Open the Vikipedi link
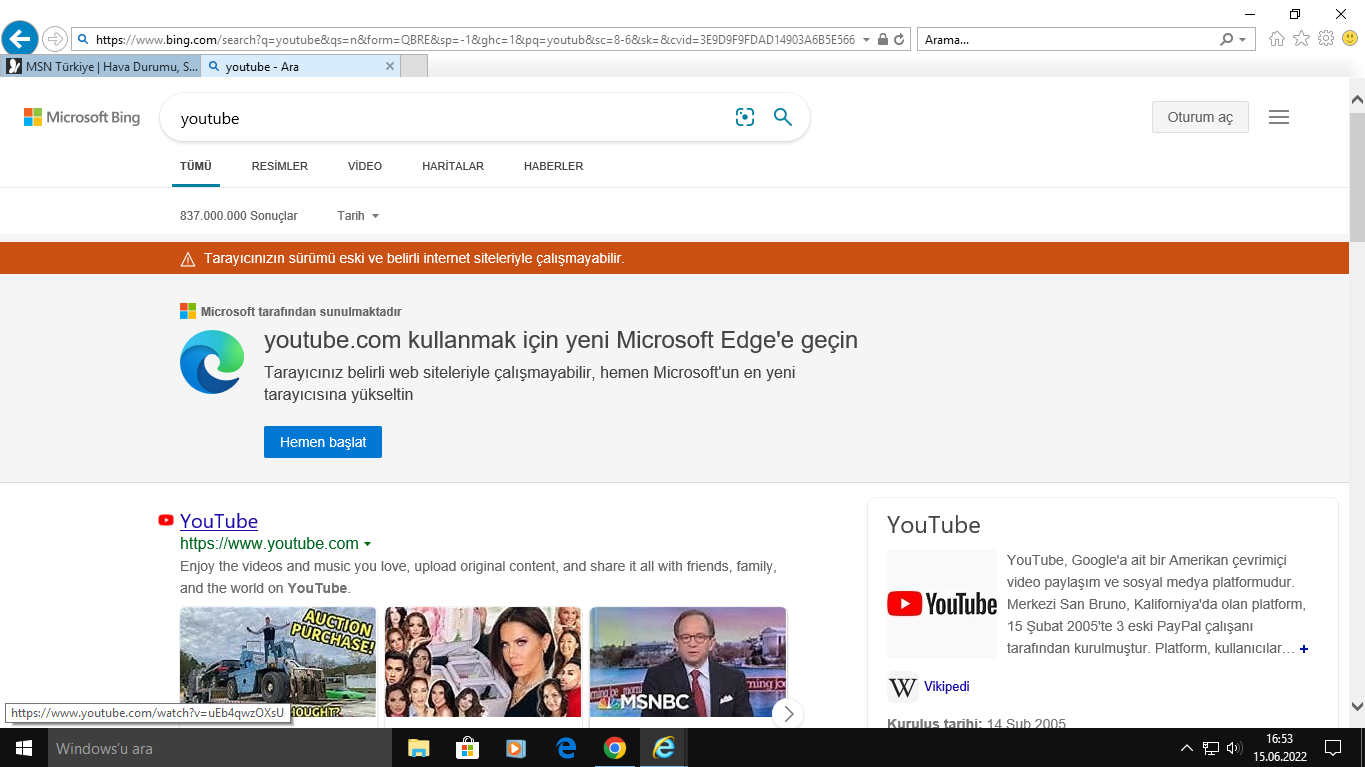 947,687
